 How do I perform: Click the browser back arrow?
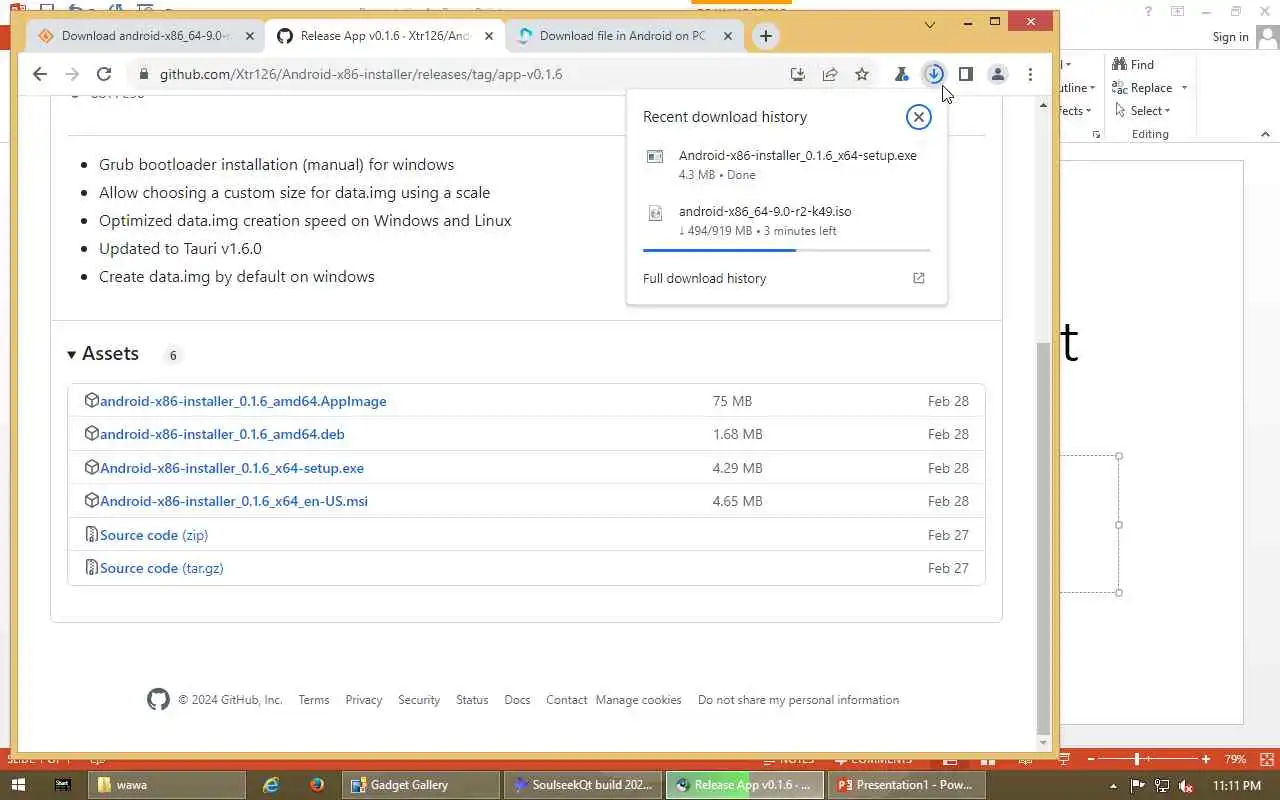point(39,74)
